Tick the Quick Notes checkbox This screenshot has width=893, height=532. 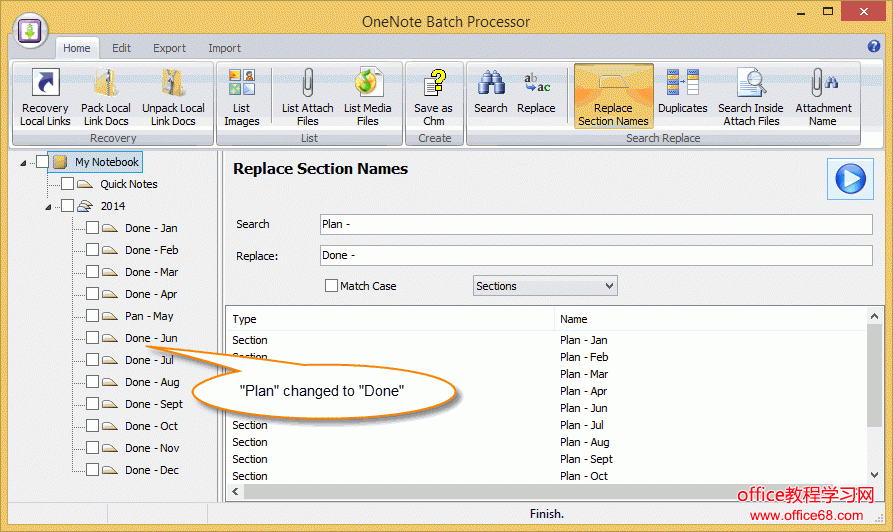click(x=67, y=184)
